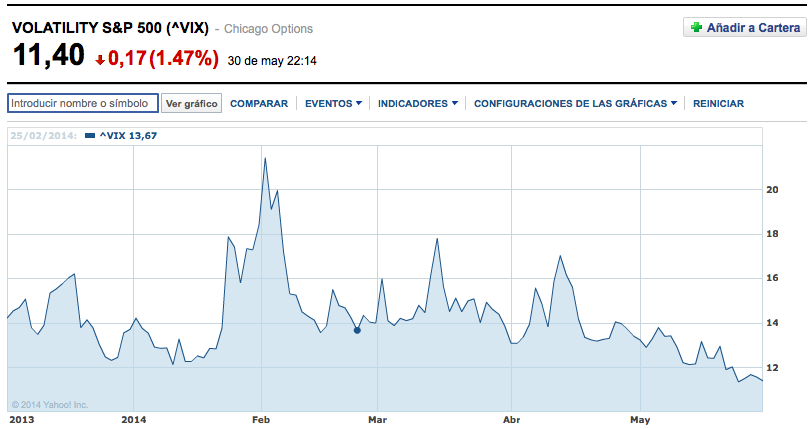Click the 2013 label on the time axis

point(22,420)
